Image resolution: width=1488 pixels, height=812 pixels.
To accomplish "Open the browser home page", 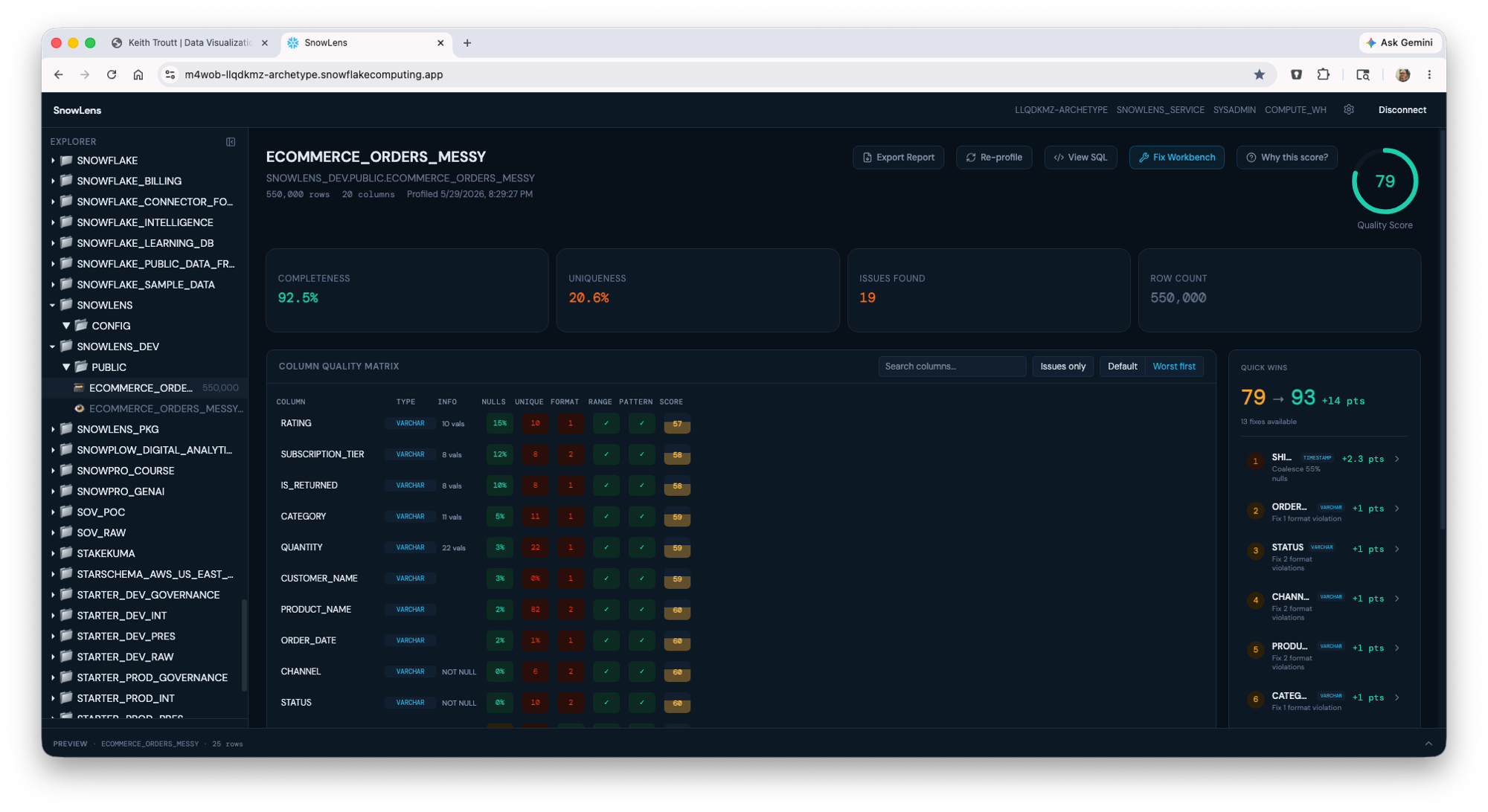I will tap(138, 74).
